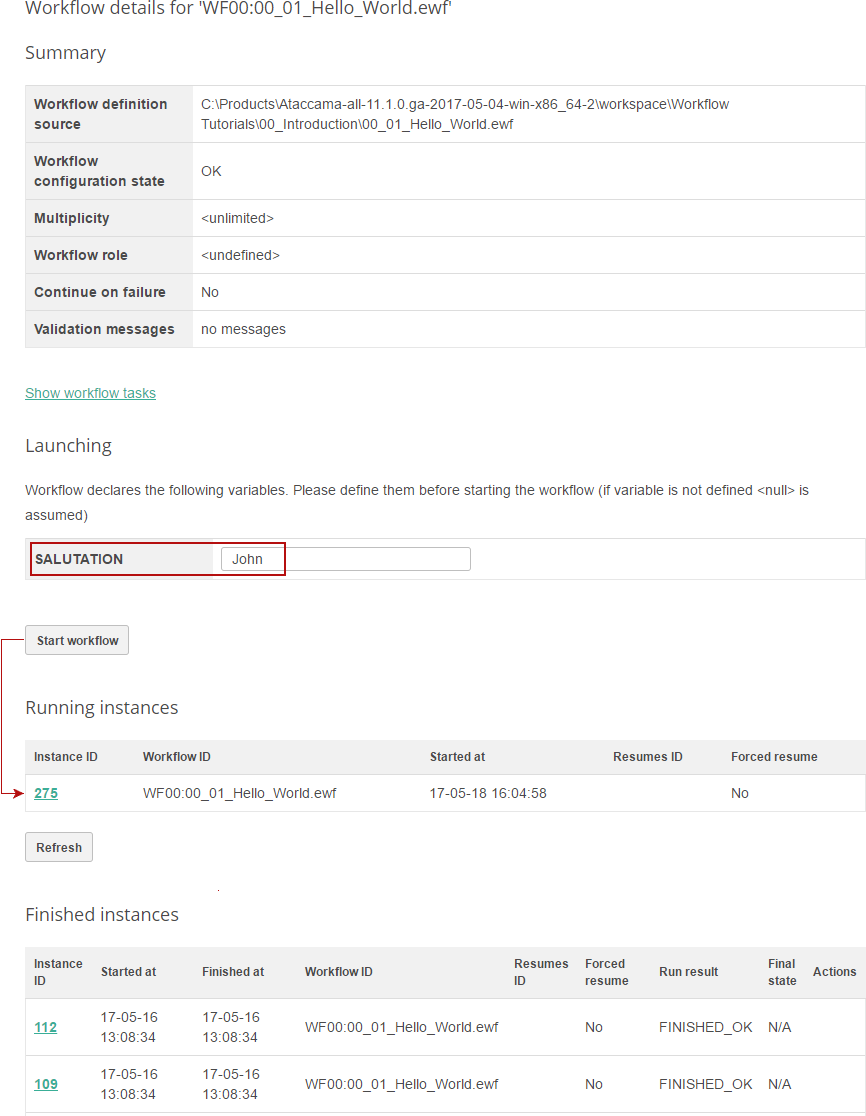Click the Final state column header

tap(781, 971)
